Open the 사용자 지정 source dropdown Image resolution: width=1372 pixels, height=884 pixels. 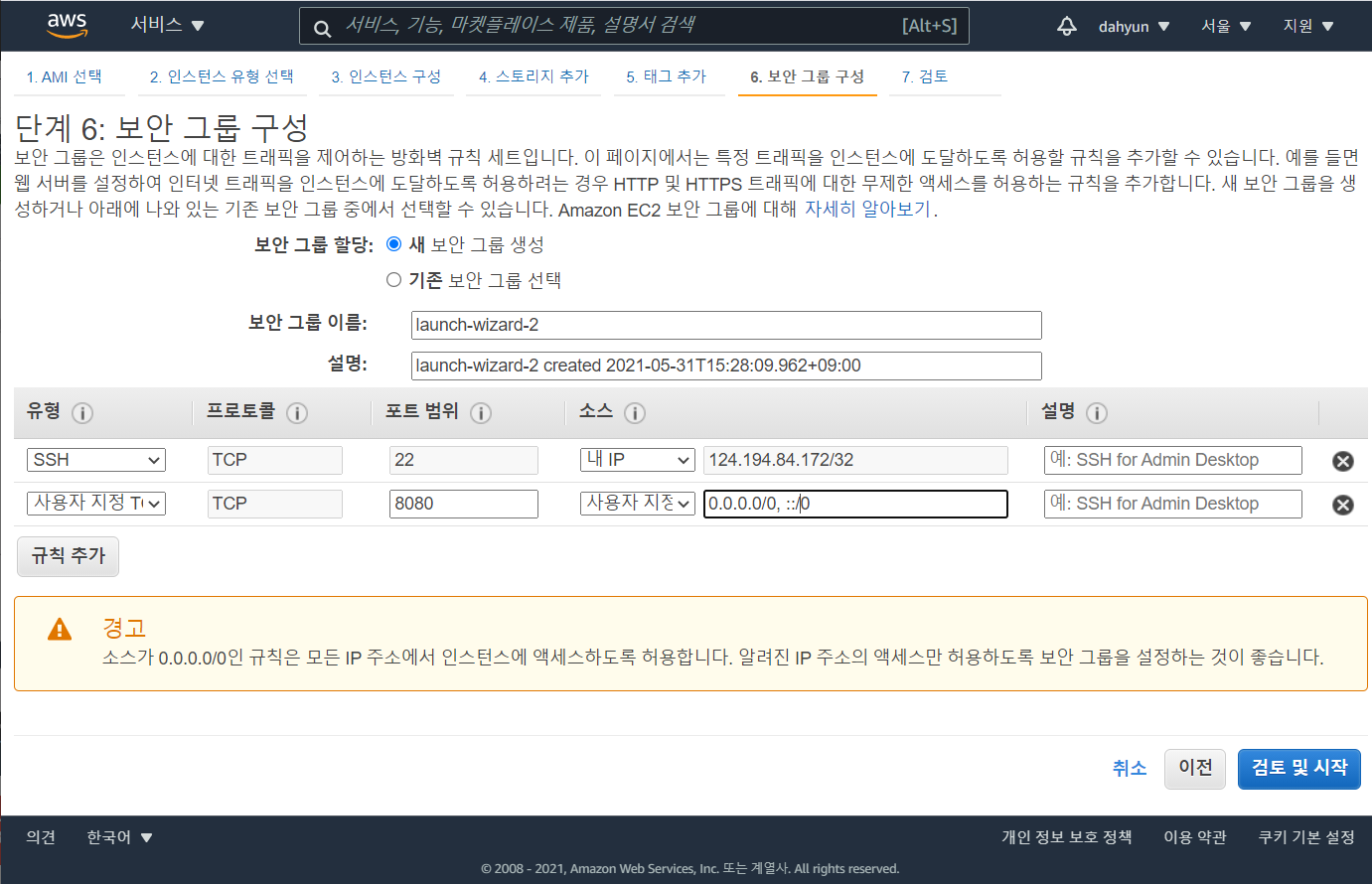tap(637, 504)
